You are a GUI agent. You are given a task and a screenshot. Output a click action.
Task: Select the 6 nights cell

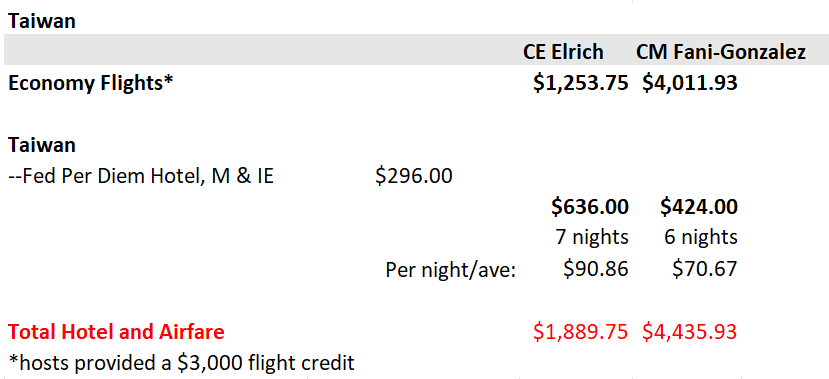click(701, 237)
